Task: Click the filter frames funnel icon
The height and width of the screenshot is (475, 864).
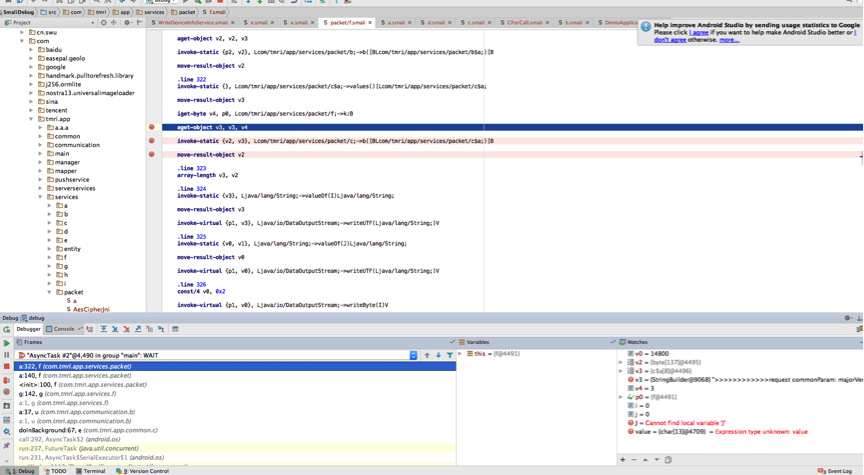Action: (450, 355)
